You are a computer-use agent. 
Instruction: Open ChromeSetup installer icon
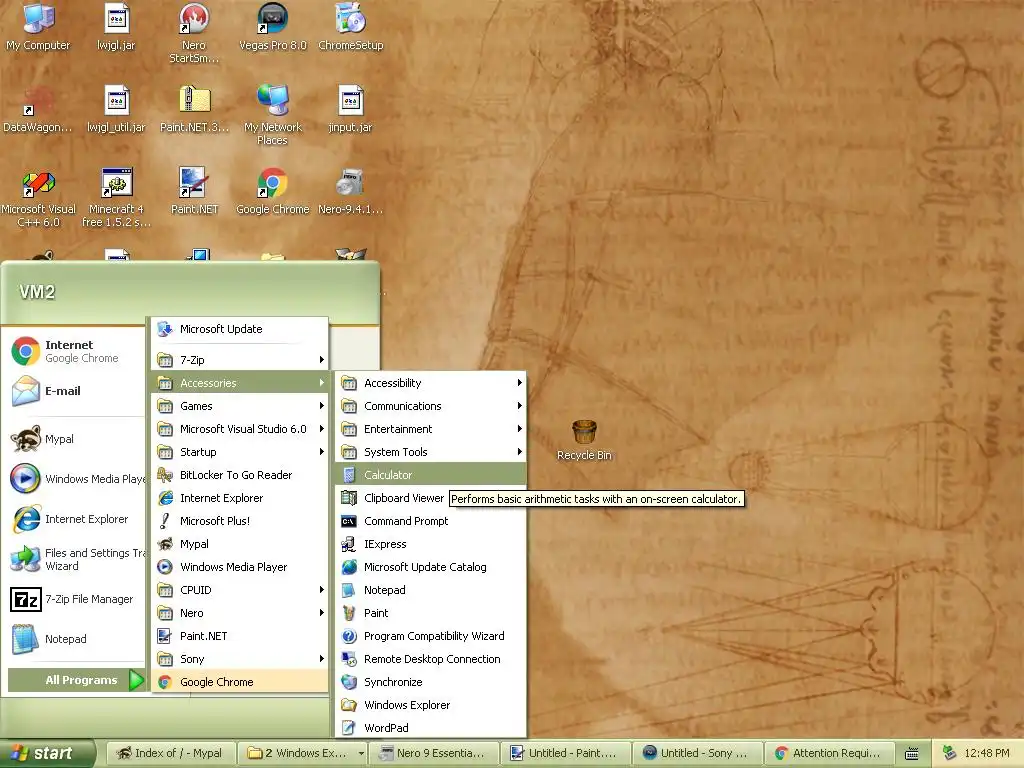pos(351,27)
